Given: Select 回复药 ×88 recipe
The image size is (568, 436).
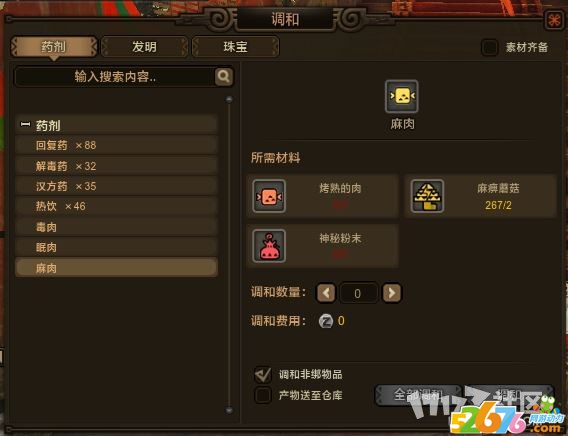Looking at the screenshot, I should point(116,145).
